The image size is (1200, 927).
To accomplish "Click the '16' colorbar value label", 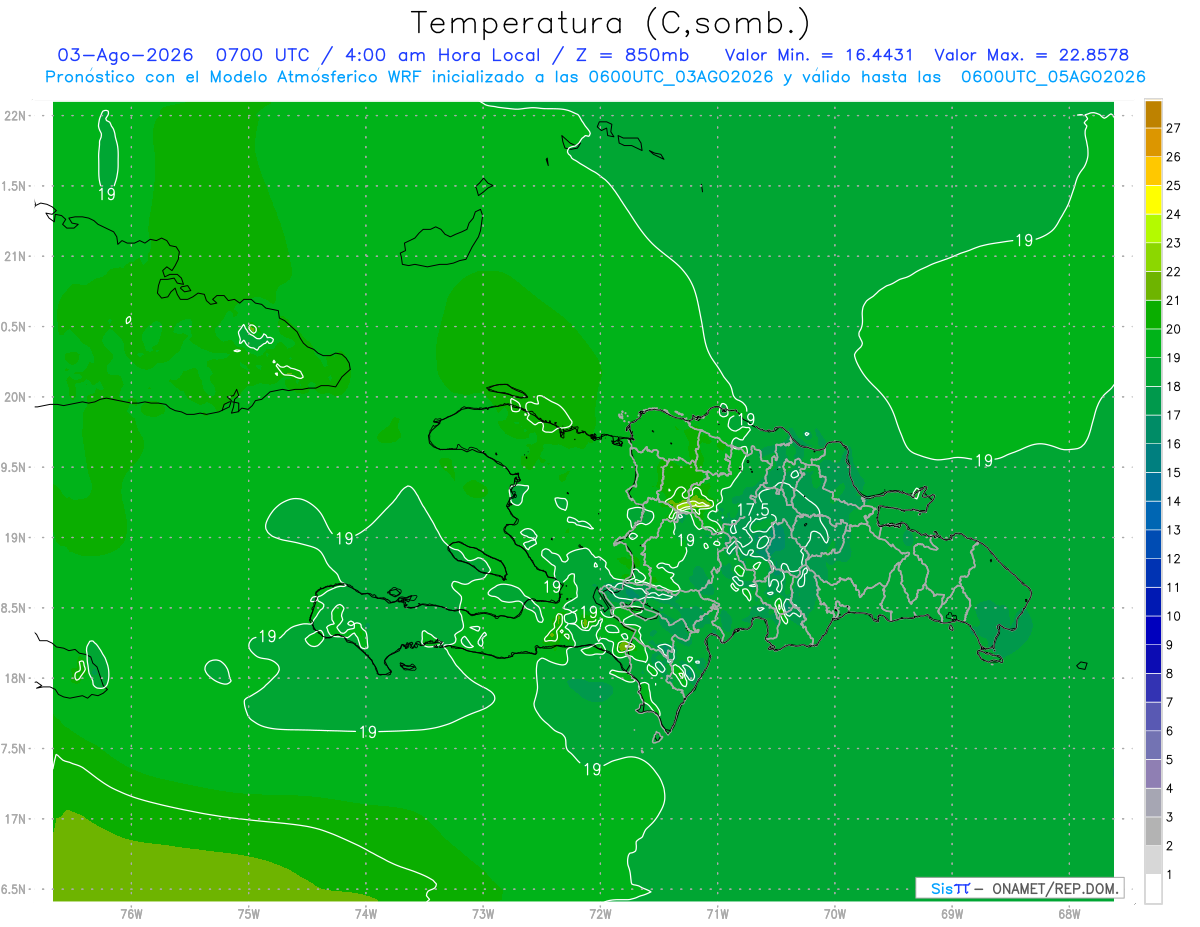I will [1174, 443].
